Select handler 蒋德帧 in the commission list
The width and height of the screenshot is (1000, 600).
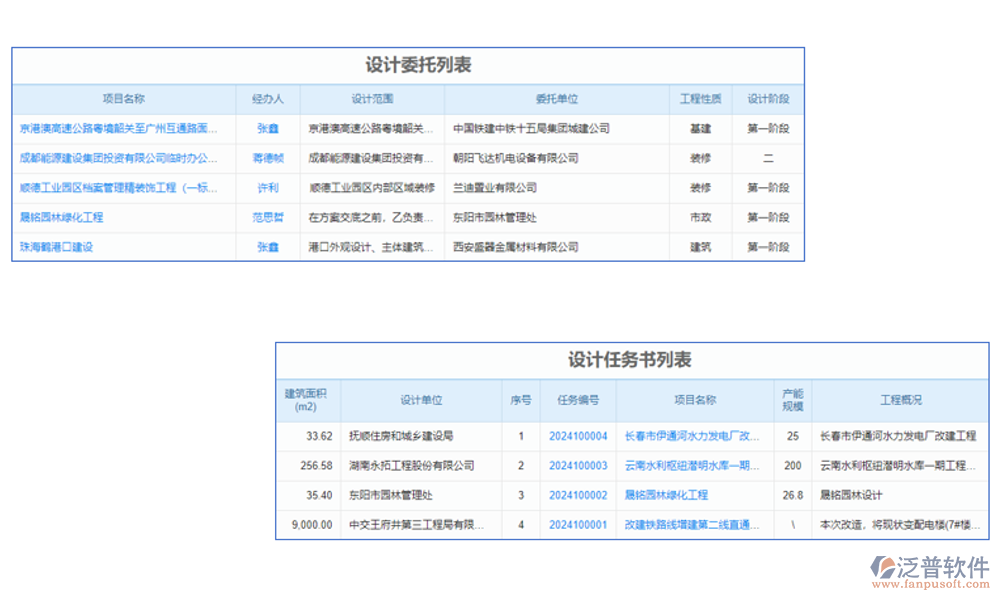pyautogui.click(x=268, y=158)
